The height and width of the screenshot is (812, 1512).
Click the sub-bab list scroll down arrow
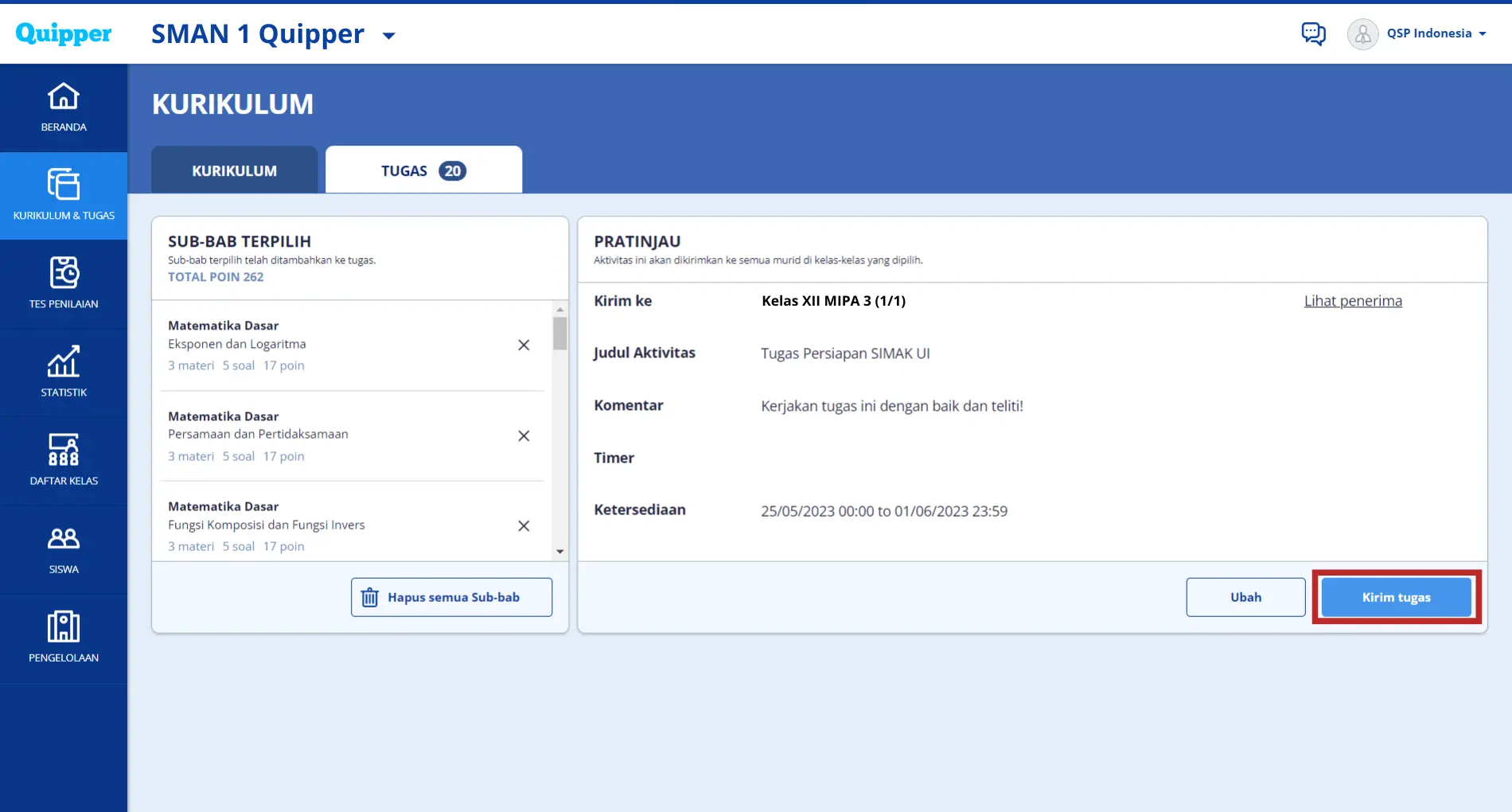[560, 552]
